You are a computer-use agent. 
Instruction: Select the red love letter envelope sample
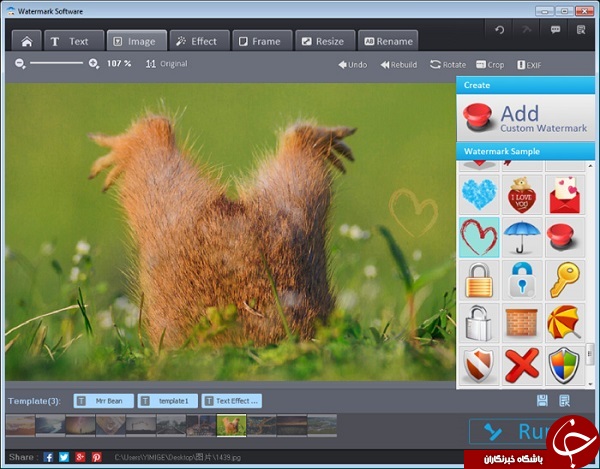(565, 195)
